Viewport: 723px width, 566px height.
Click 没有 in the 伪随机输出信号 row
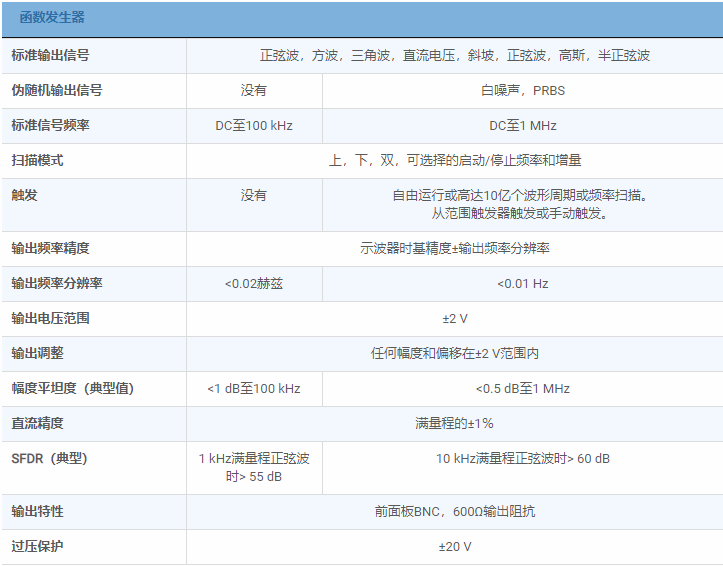tap(254, 90)
